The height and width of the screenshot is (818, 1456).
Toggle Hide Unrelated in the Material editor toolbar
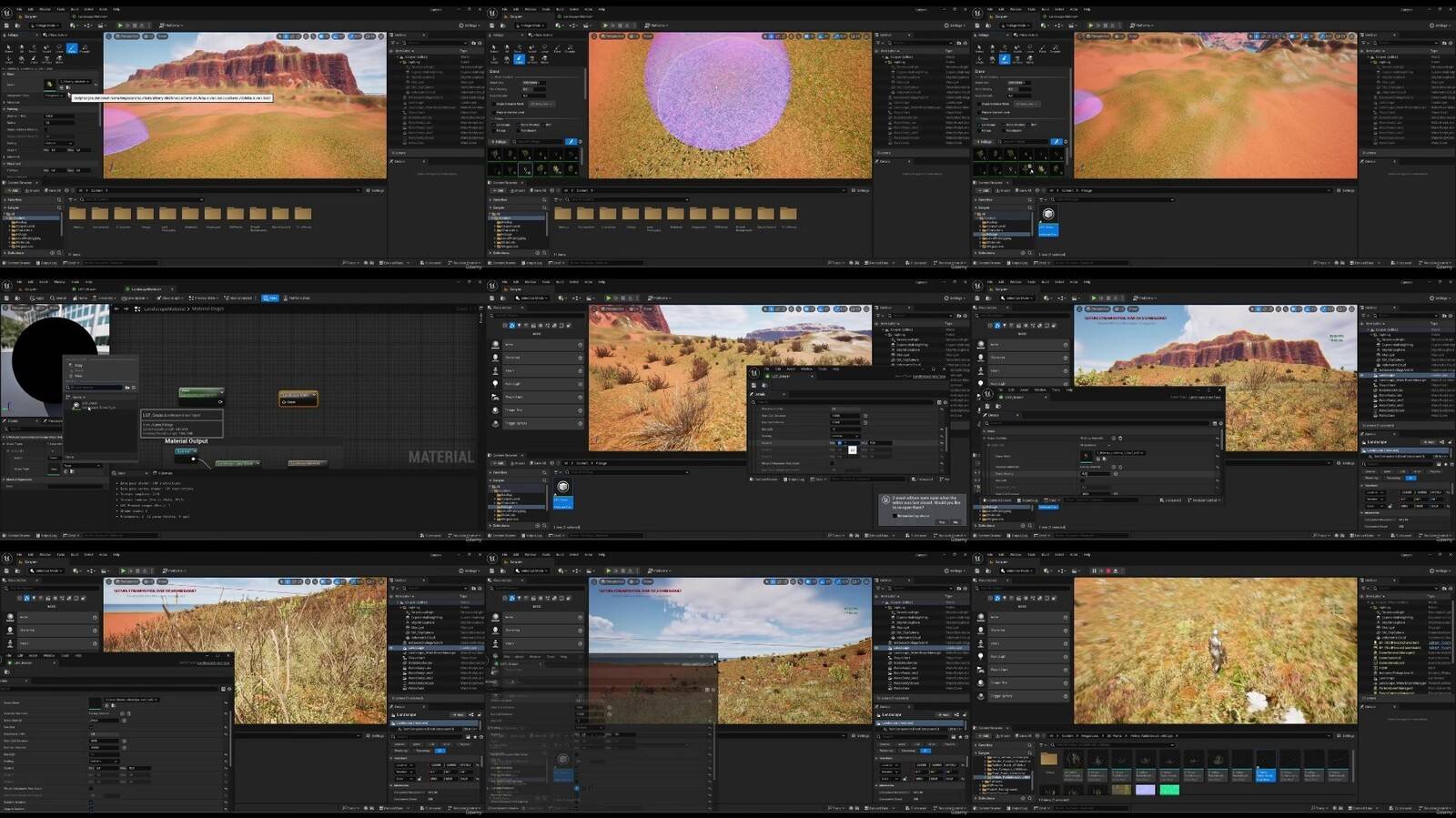(x=238, y=298)
